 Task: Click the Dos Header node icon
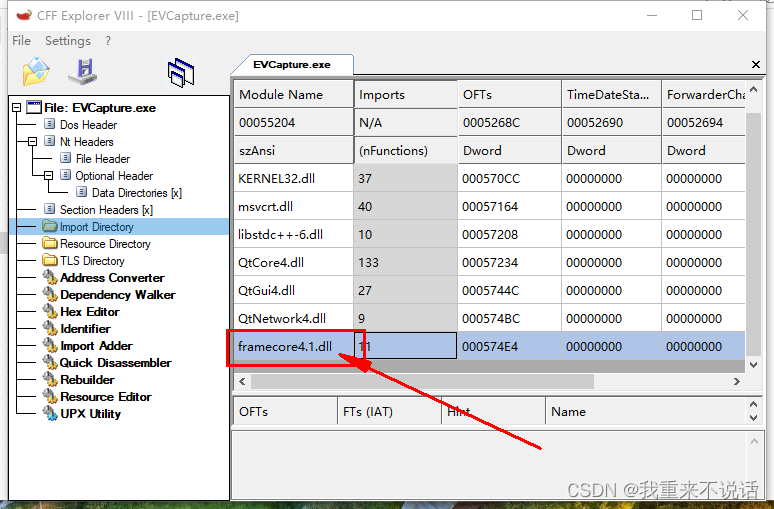pos(49,124)
